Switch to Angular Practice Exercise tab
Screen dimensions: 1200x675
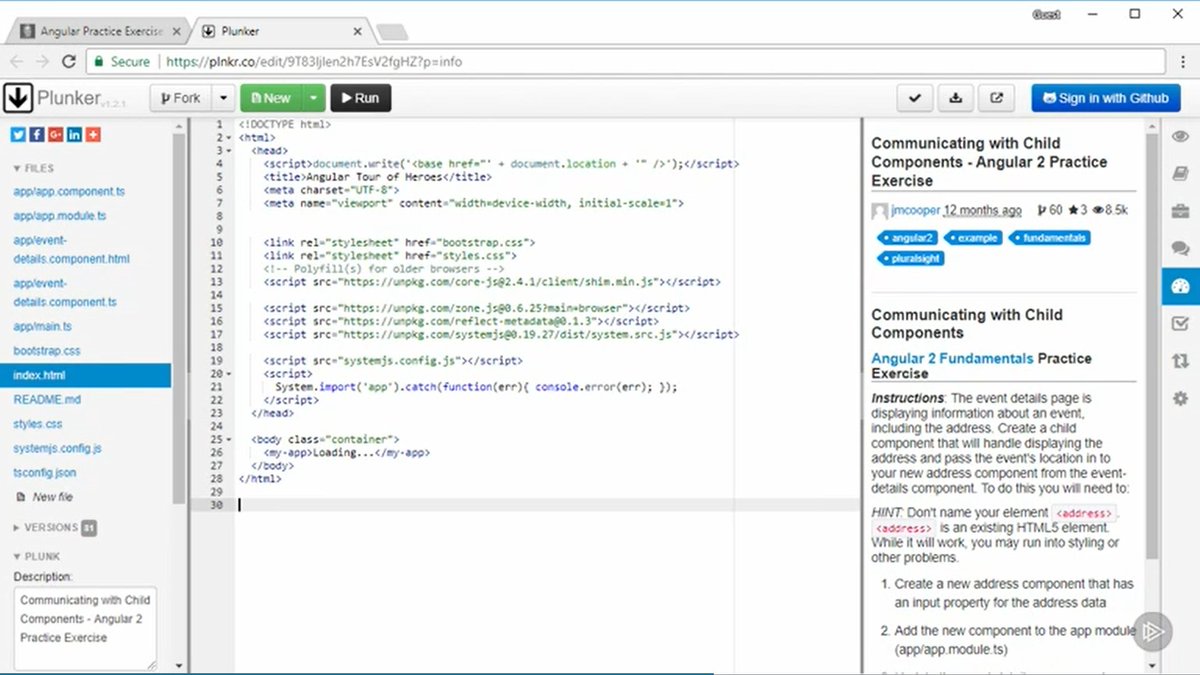[99, 31]
